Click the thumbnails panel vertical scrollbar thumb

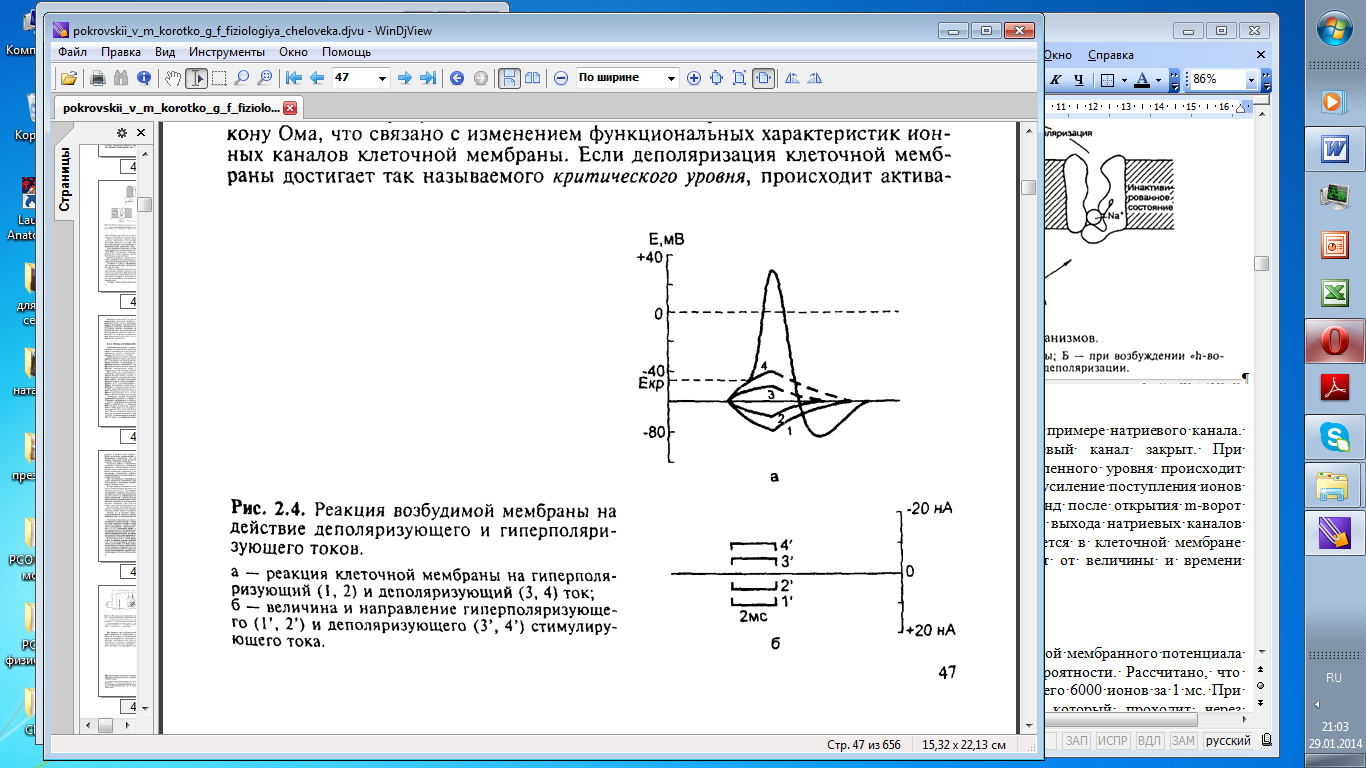[x=145, y=205]
